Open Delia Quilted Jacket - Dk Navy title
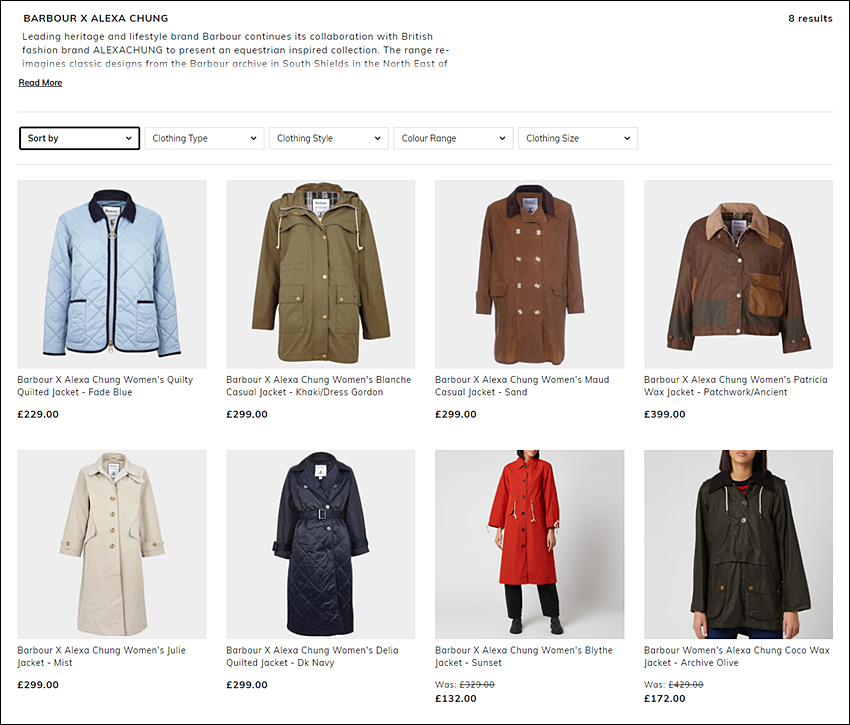This screenshot has width=850, height=725. tap(312, 656)
